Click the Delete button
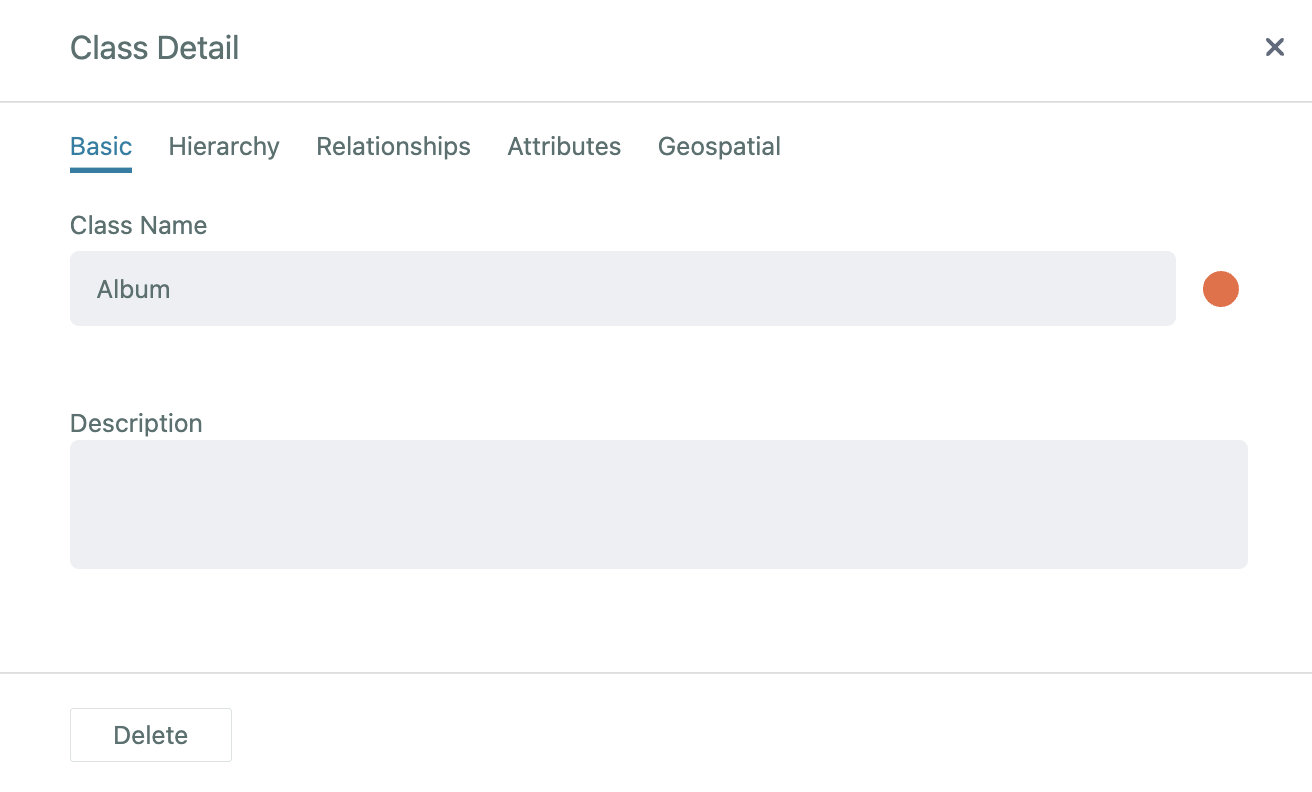This screenshot has width=1312, height=792. [151, 735]
